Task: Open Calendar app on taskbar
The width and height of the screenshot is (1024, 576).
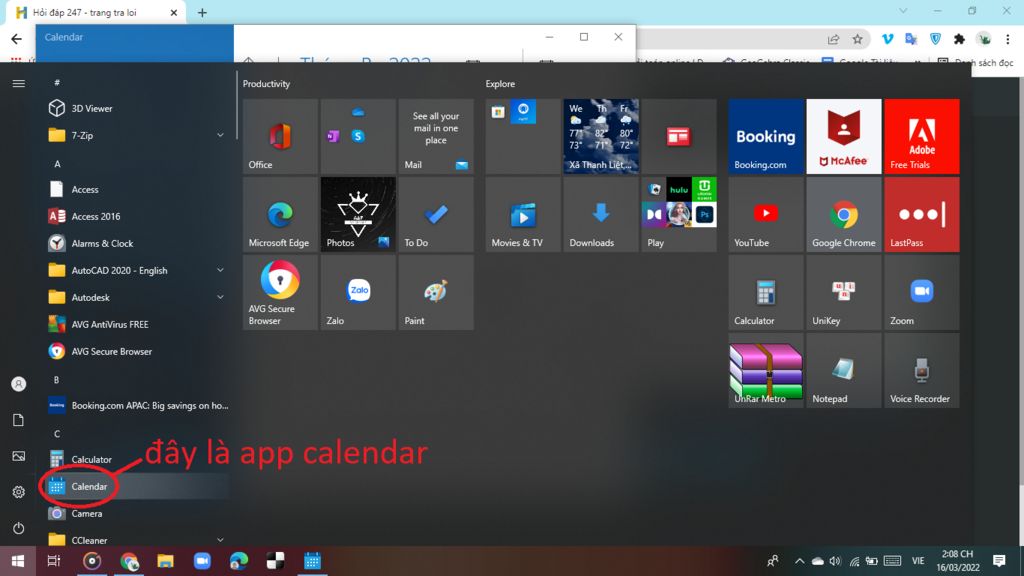Action: coord(312,561)
